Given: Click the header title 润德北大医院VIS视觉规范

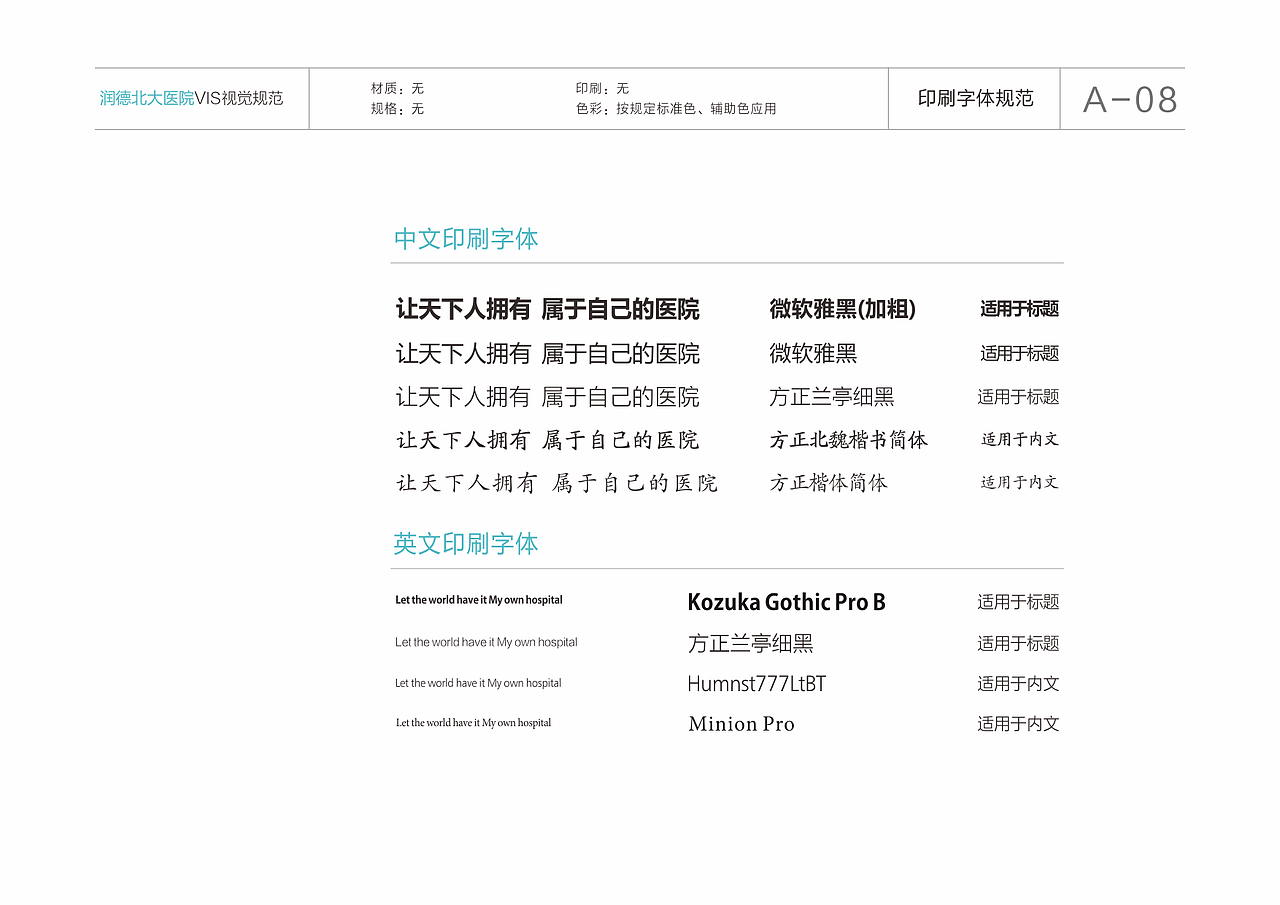Looking at the screenshot, I should pyautogui.click(x=191, y=98).
